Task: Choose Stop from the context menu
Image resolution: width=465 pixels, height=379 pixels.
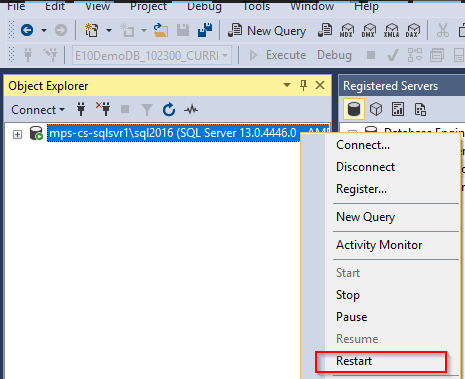Action: tap(348, 295)
